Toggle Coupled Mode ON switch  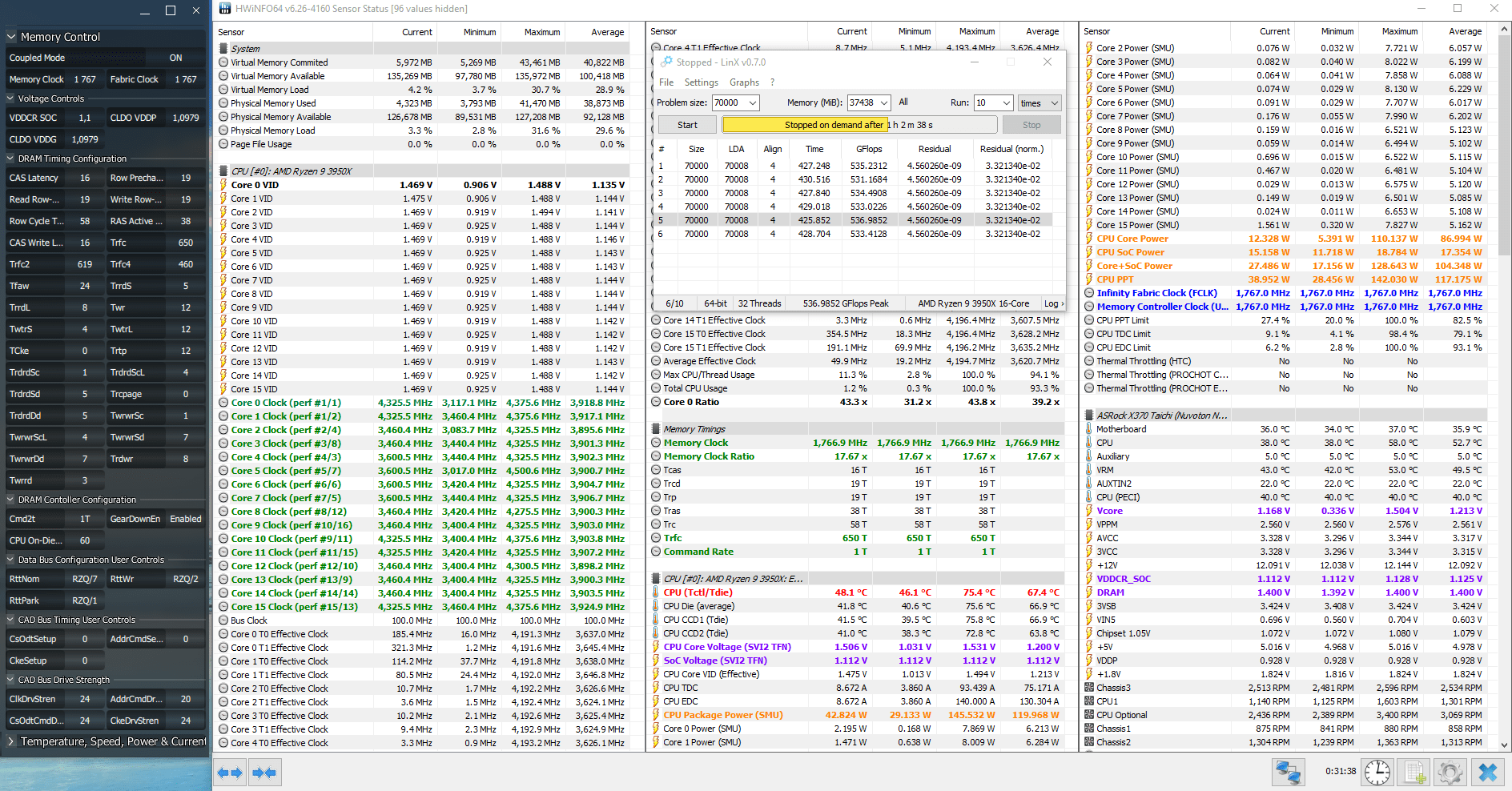[175, 58]
